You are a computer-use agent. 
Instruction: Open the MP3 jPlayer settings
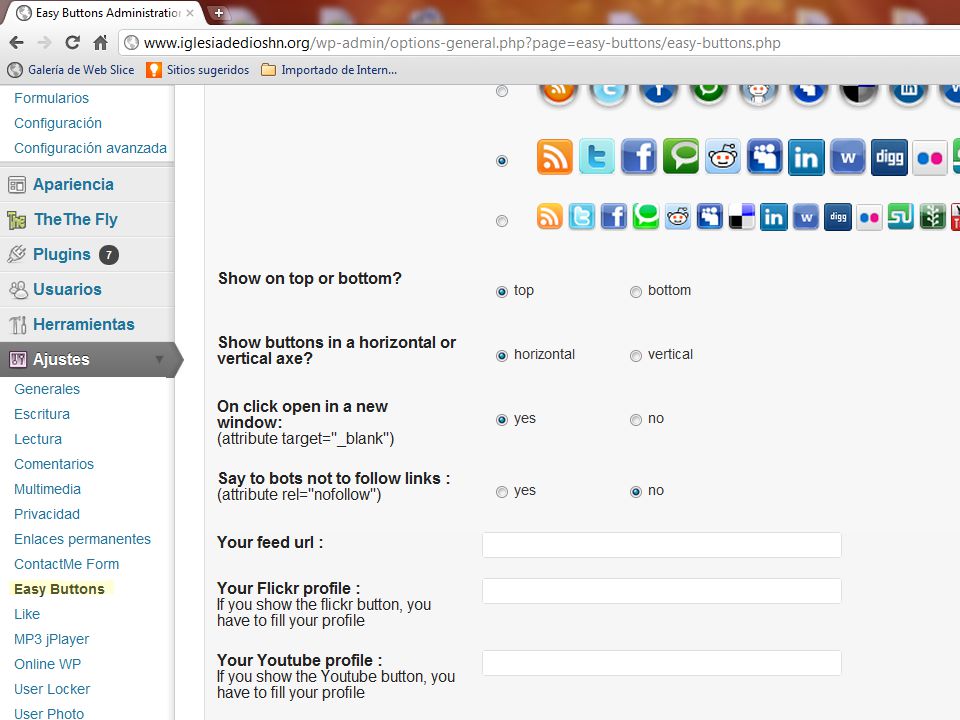click(51, 639)
